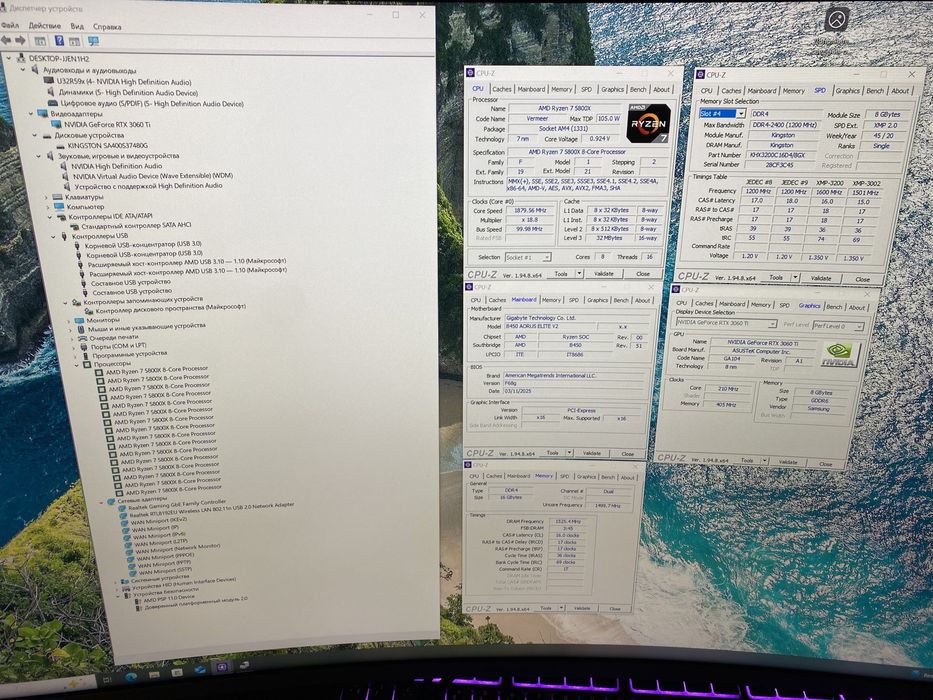This screenshot has width=933, height=700.
Task: Collapse the Аудиовходы и аудиовыходы category
Action: click(x=23, y=70)
